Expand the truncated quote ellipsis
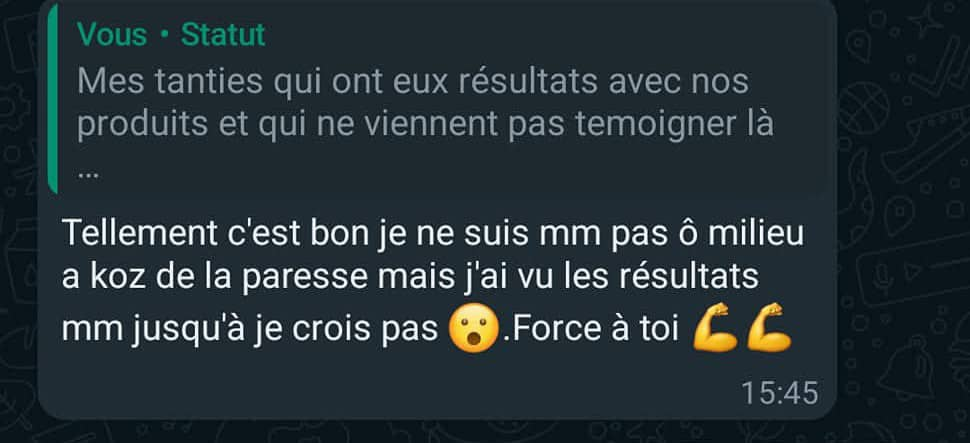Image resolution: width=970 pixels, height=443 pixels. click(88, 174)
